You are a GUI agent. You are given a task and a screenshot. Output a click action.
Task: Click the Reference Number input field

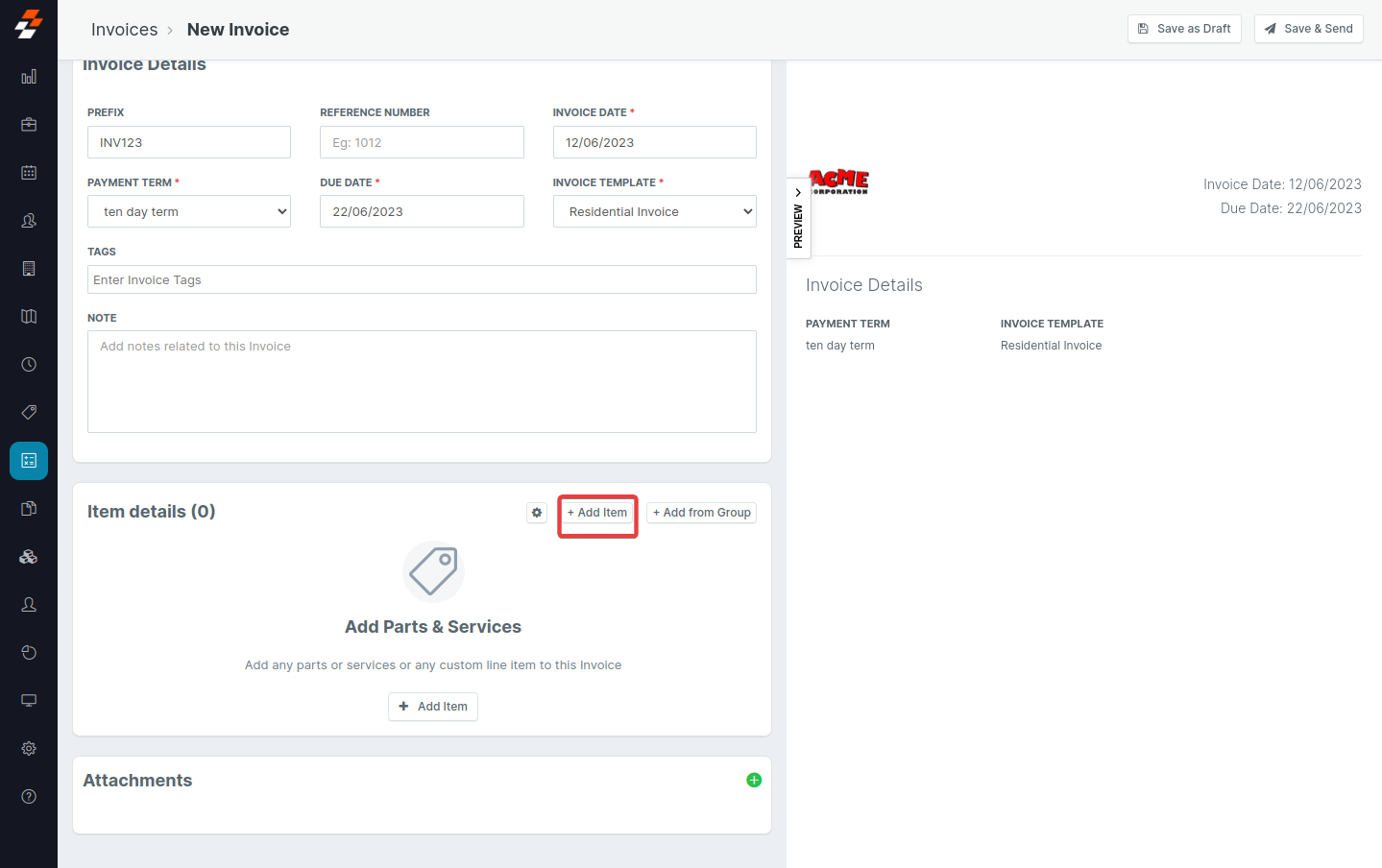[x=422, y=142]
